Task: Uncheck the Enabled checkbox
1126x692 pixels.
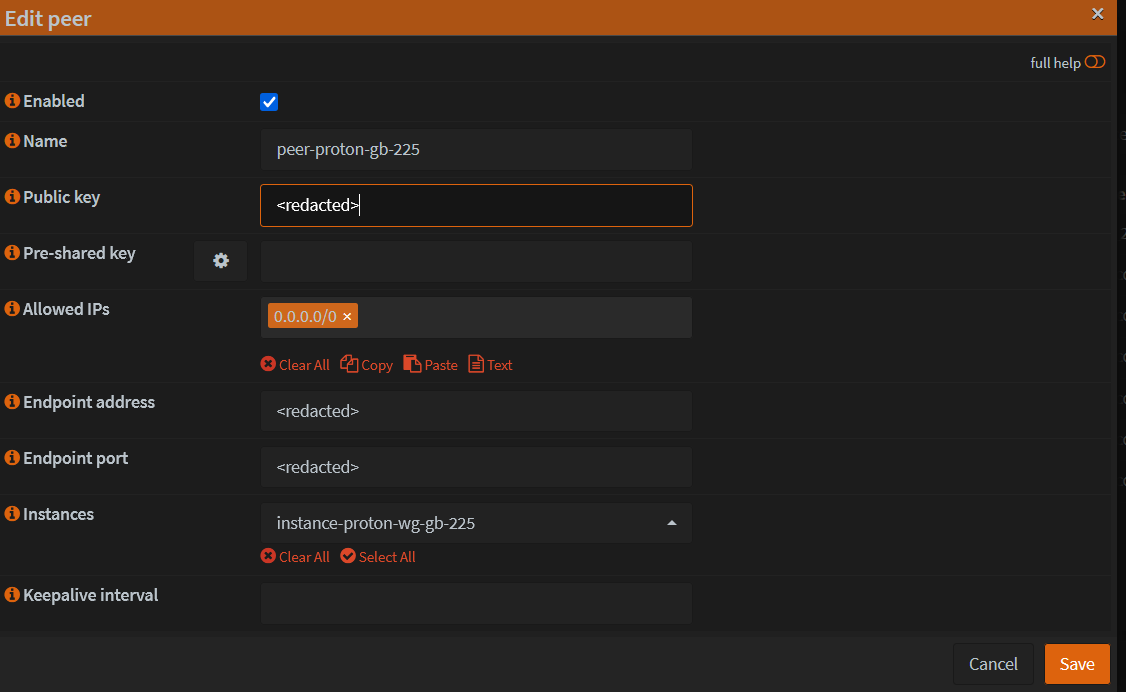Action: click(x=268, y=101)
